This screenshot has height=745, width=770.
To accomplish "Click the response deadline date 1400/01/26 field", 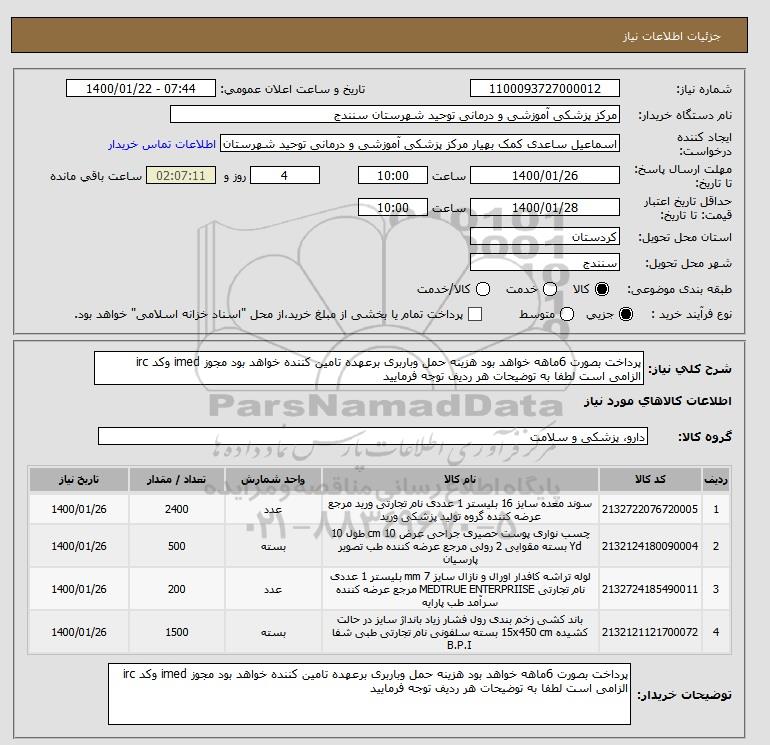I will click(x=545, y=175).
